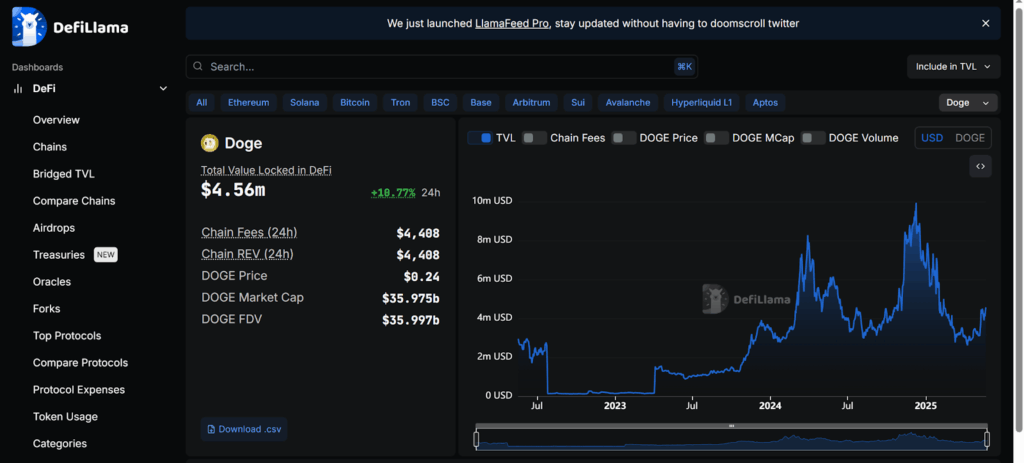This screenshot has width=1024, height=463.
Task: Open the Treasuries sidebar item
Action: point(59,255)
